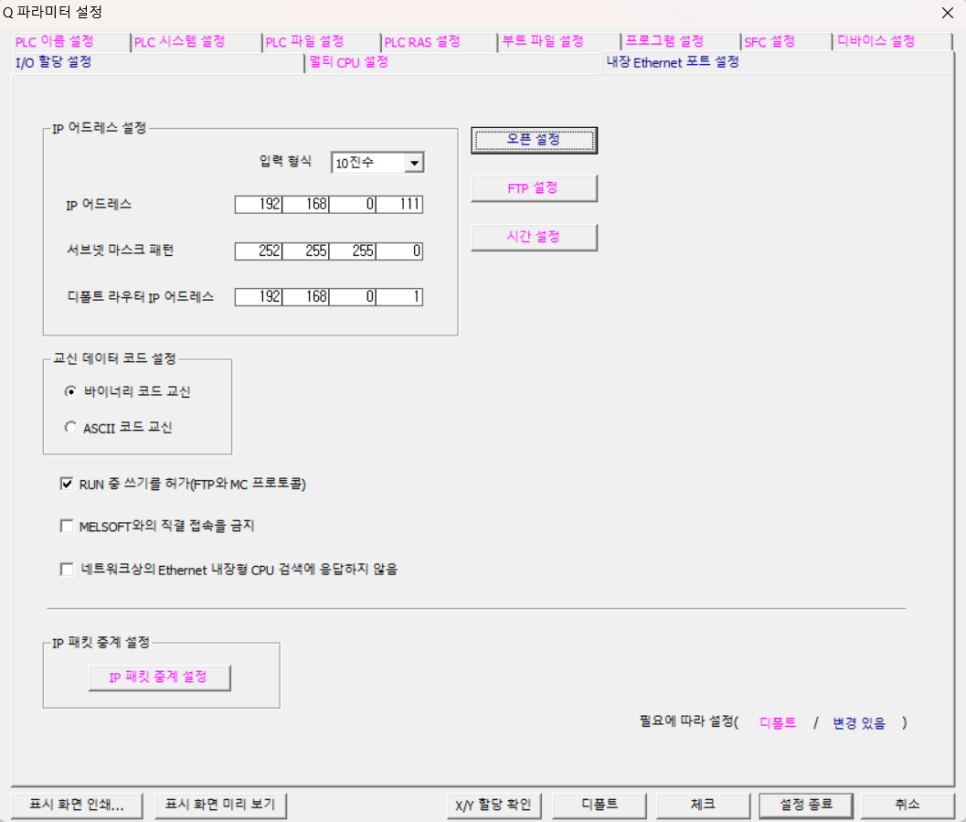Close the Q 파라미터 설정 dialog

coord(948,12)
